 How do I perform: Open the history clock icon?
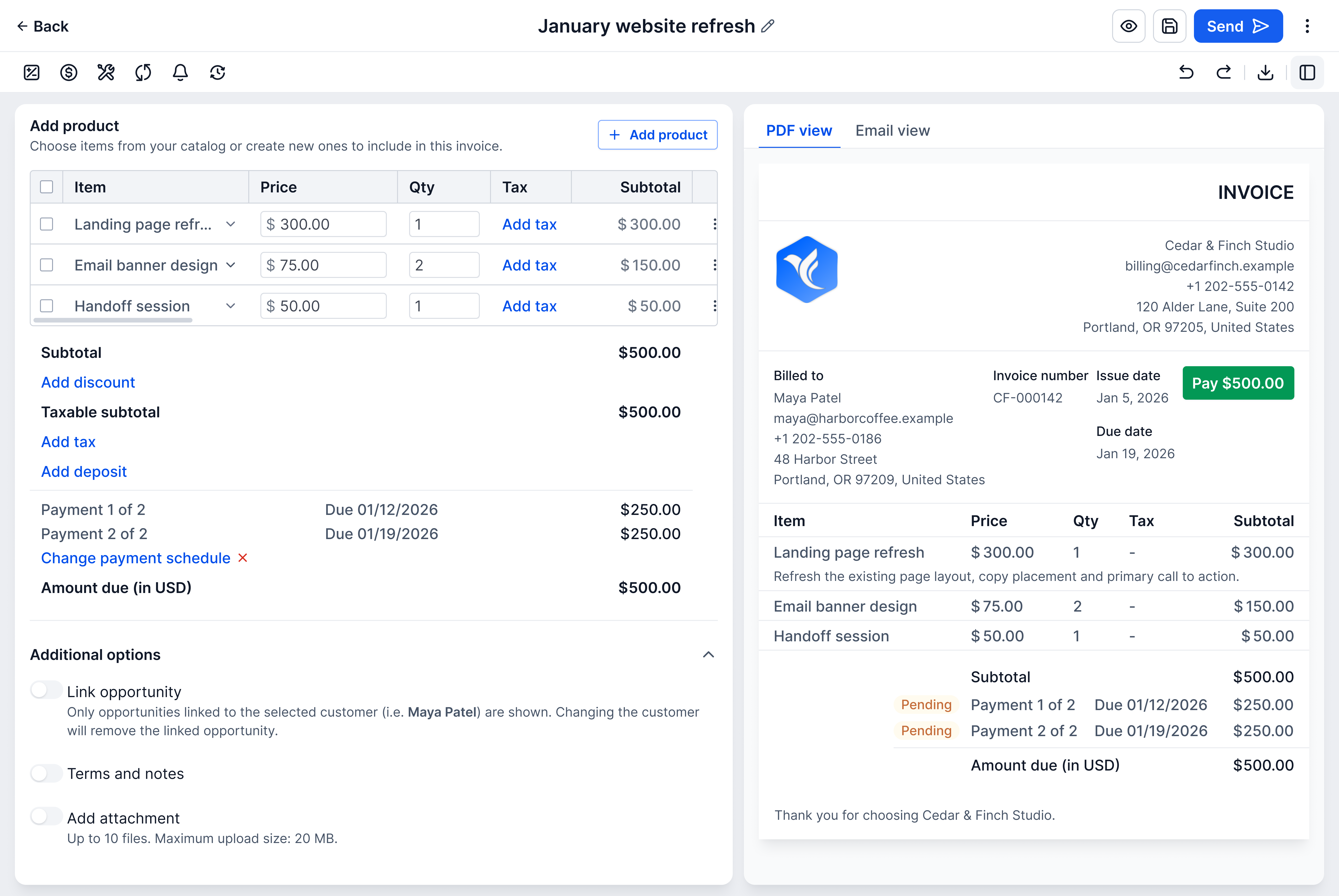point(217,72)
